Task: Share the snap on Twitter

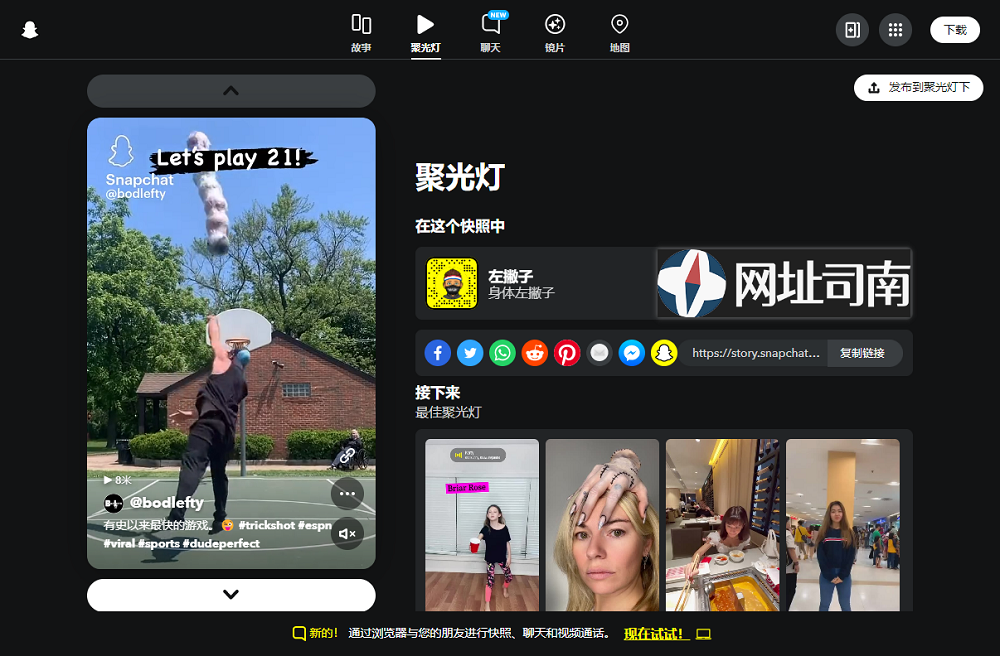Action: pos(470,353)
